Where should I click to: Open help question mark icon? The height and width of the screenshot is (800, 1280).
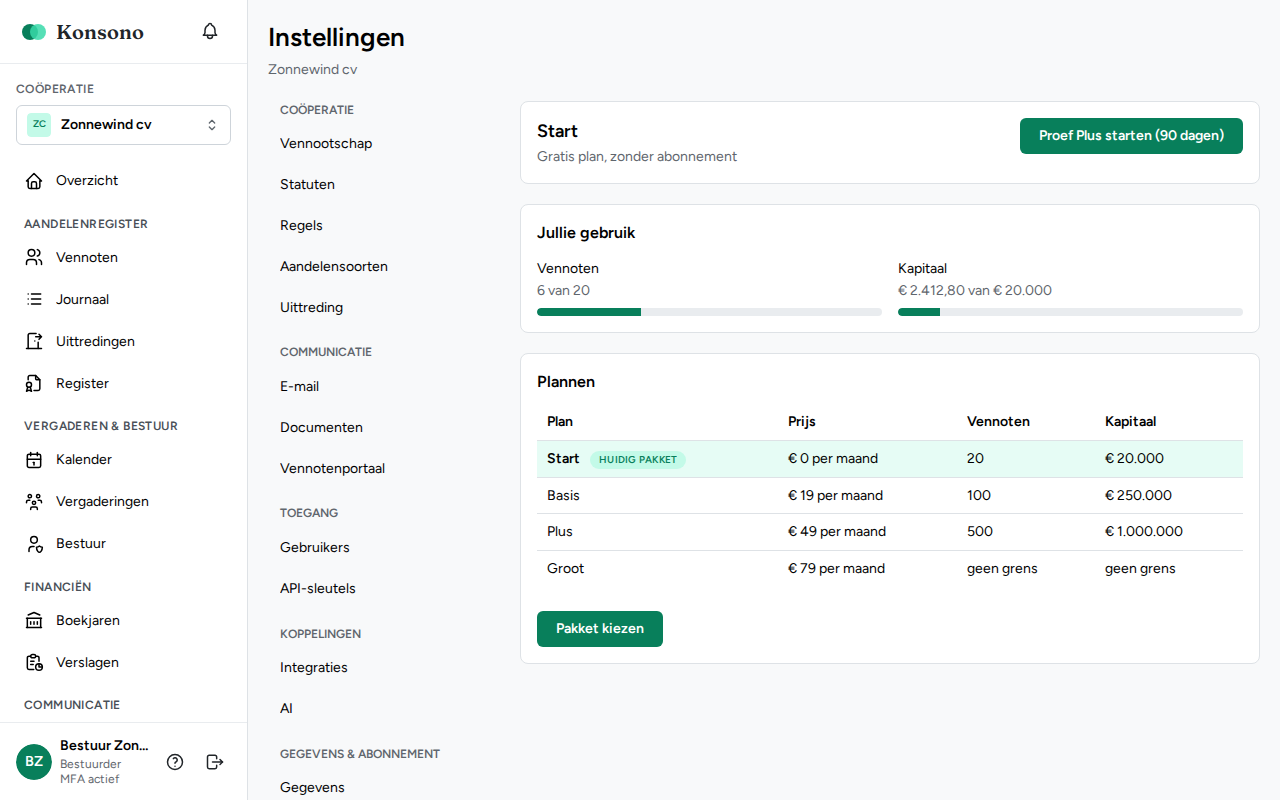[x=175, y=762]
